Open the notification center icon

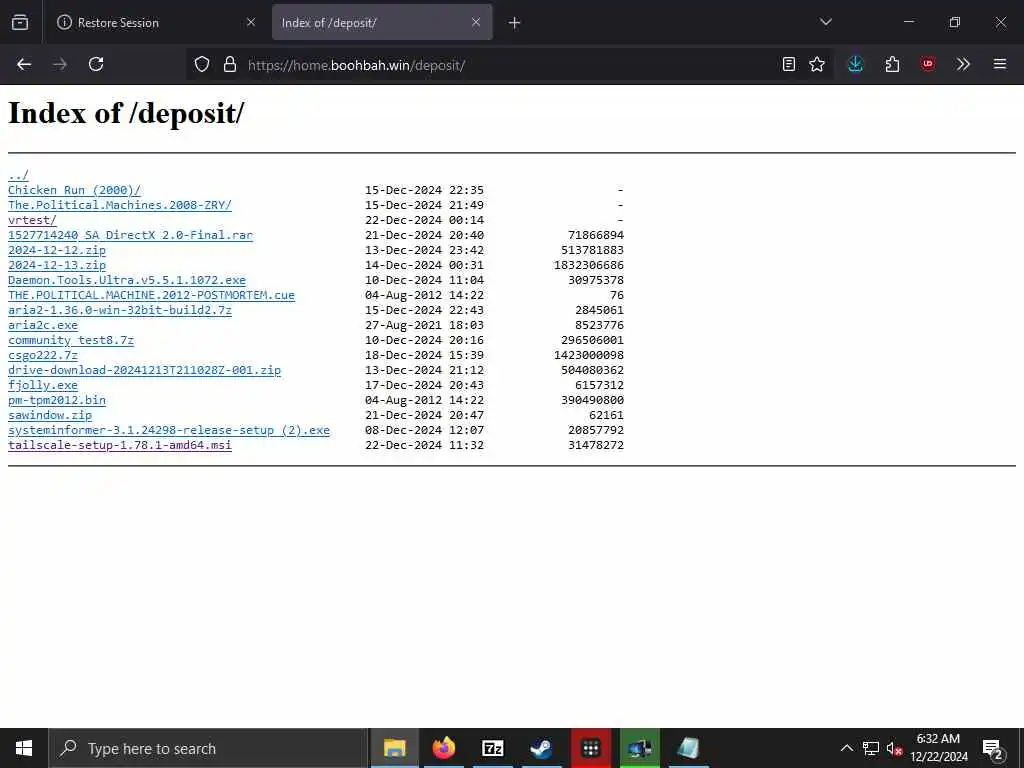tap(993, 748)
